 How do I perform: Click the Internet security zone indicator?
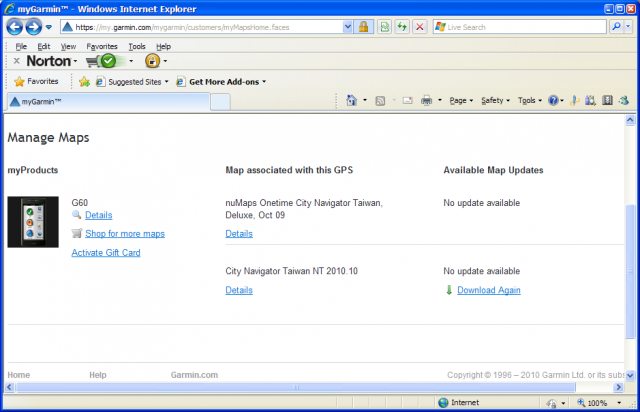458,403
